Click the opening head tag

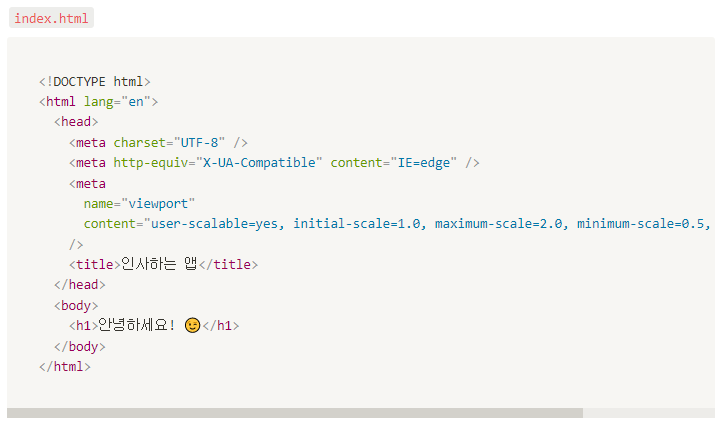pyautogui.click(x=76, y=122)
